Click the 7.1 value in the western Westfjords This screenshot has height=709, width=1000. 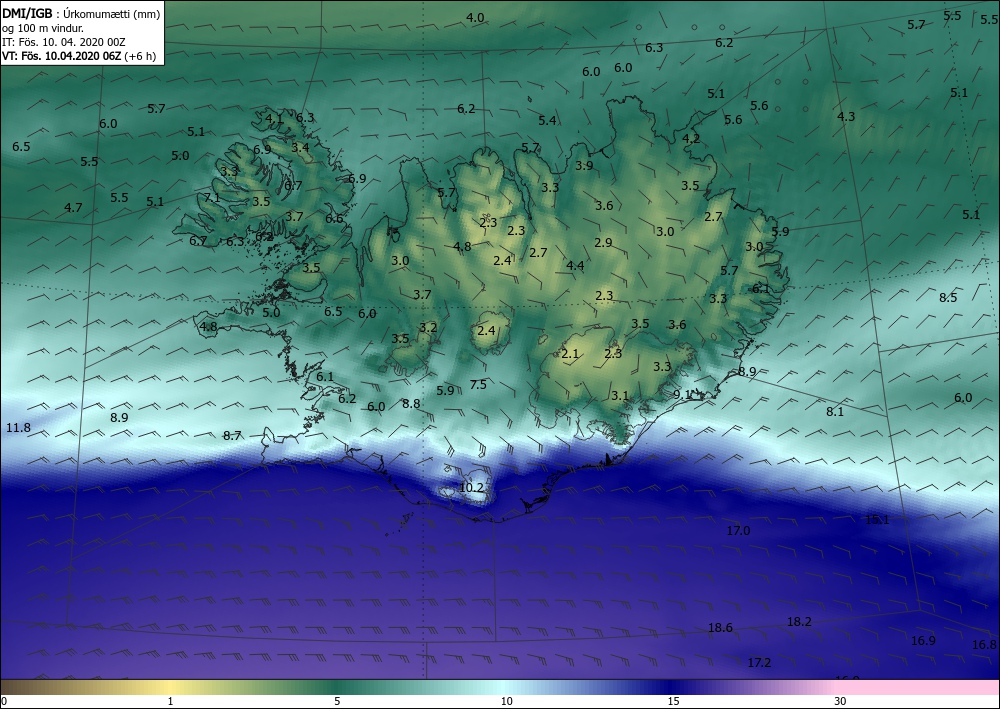(x=212, y=198)
